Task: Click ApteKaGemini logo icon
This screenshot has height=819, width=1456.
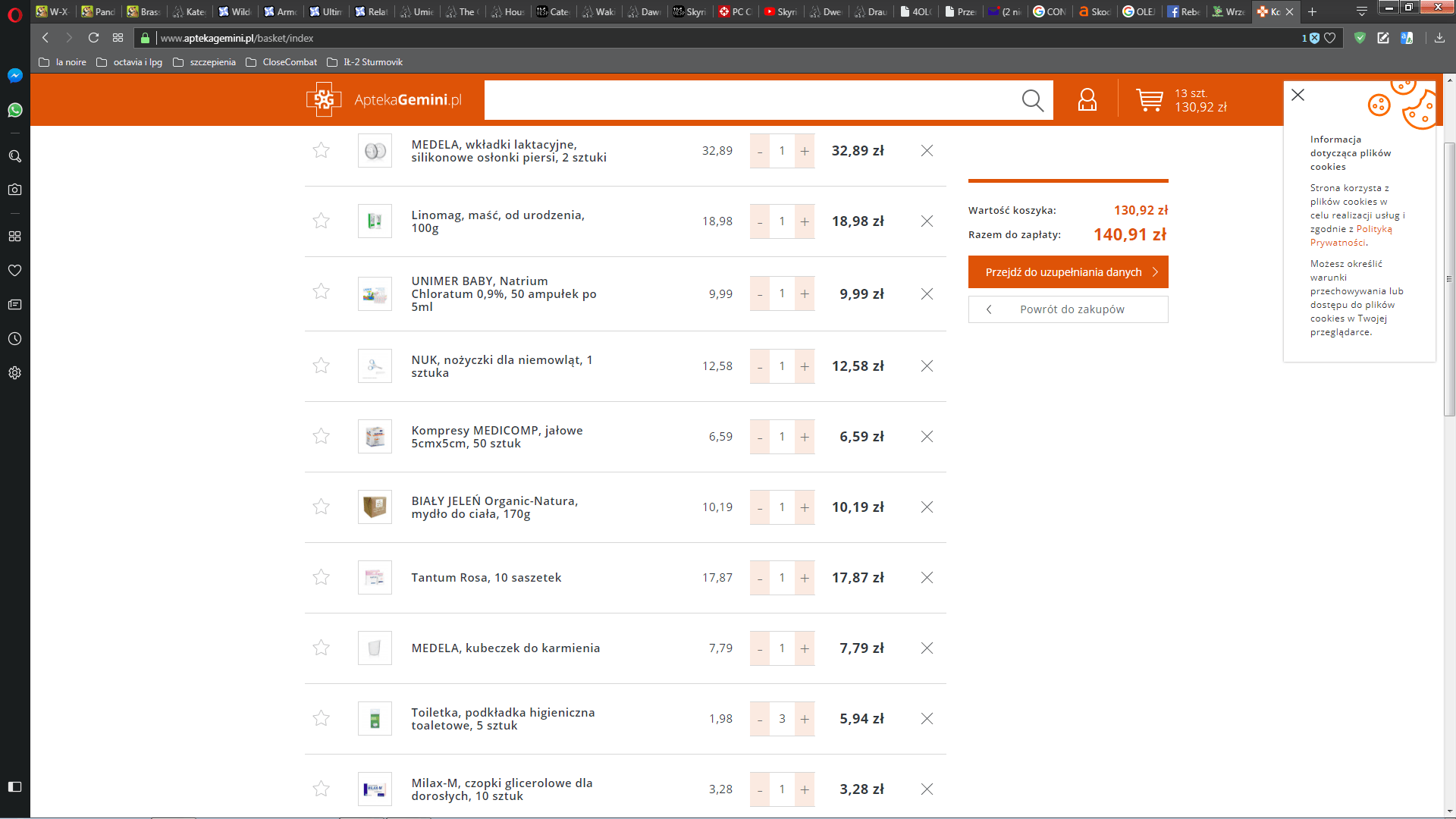Action: 324,99
